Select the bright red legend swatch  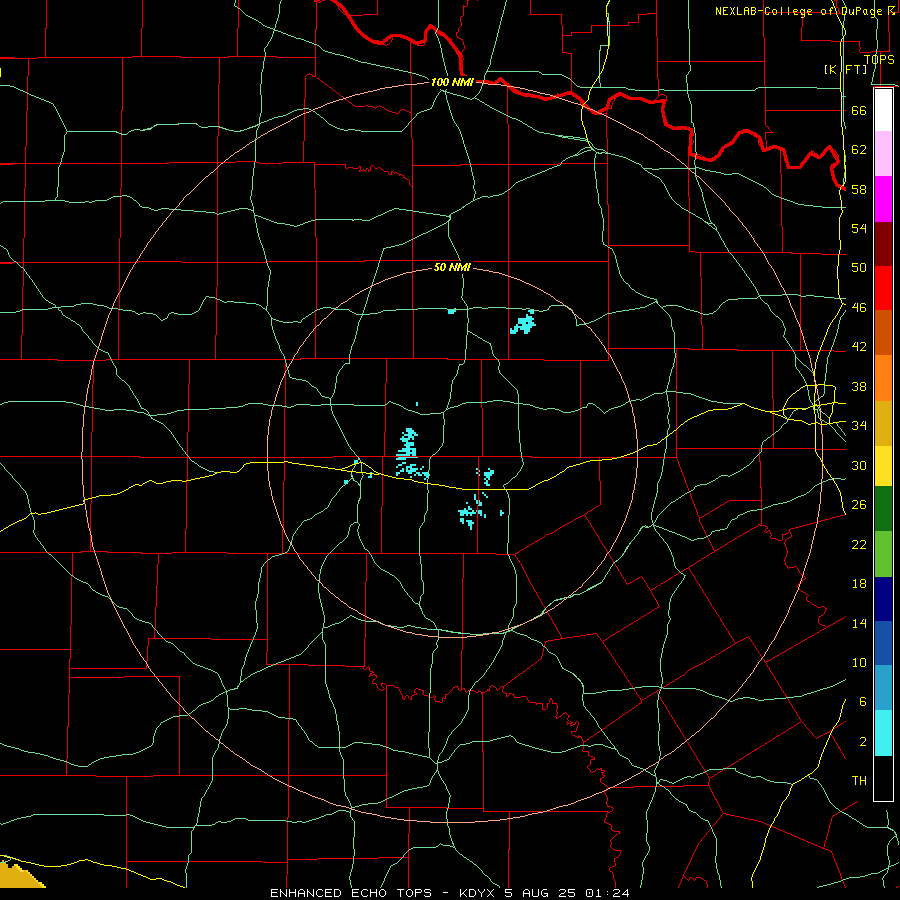[x=883, y=288]
